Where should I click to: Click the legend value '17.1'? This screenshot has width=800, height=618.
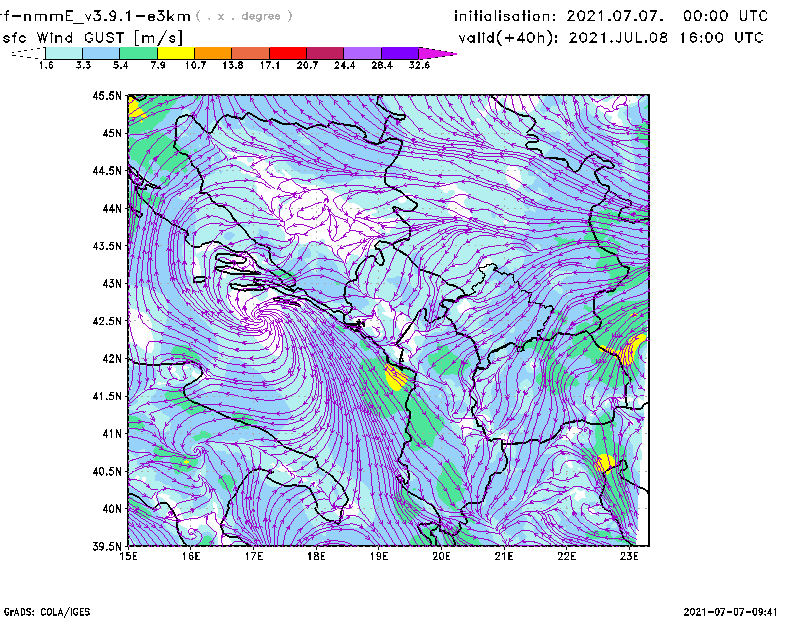click(x=270, y=65)
